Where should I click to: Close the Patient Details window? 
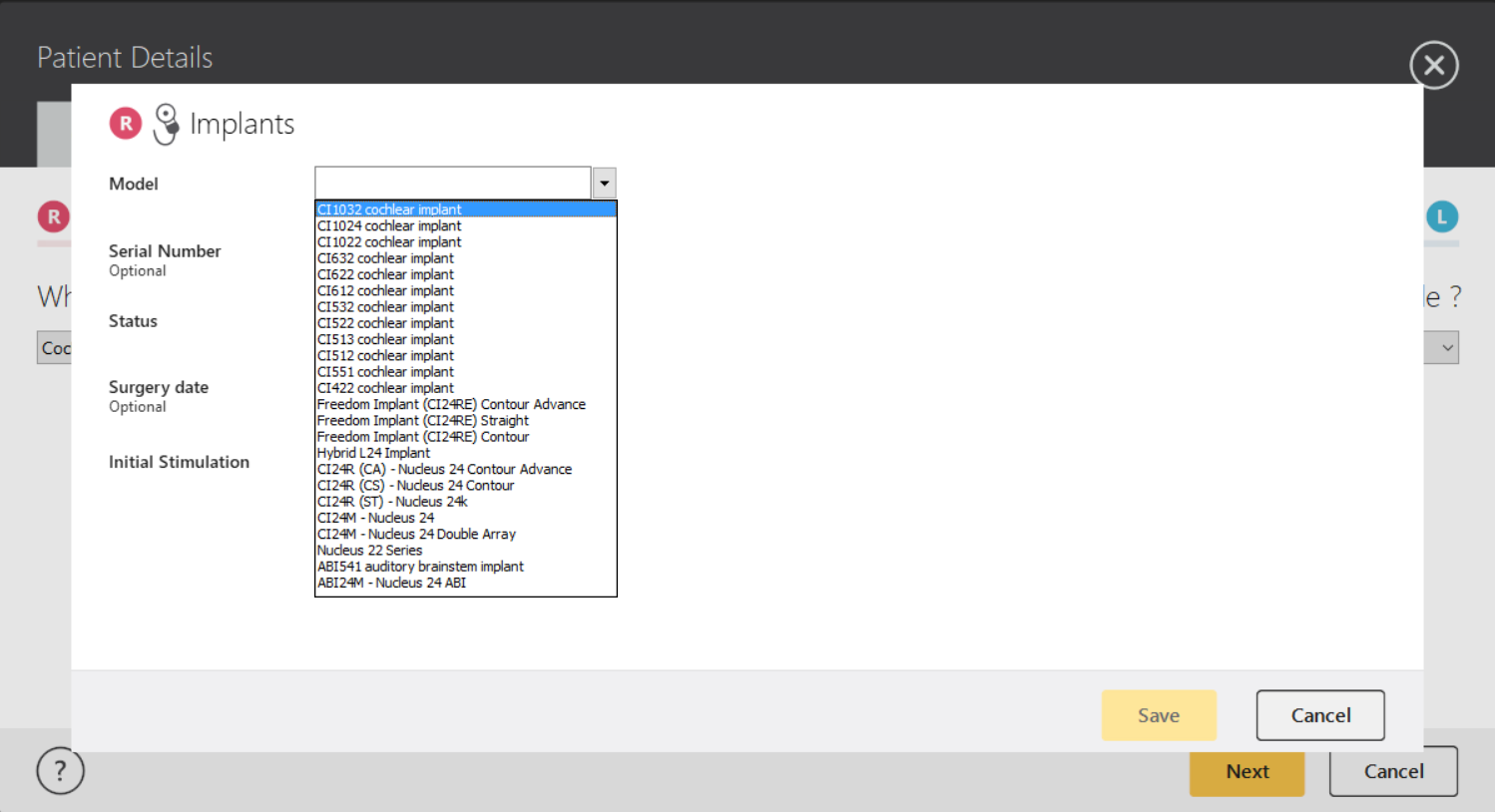coord(1433,66)
